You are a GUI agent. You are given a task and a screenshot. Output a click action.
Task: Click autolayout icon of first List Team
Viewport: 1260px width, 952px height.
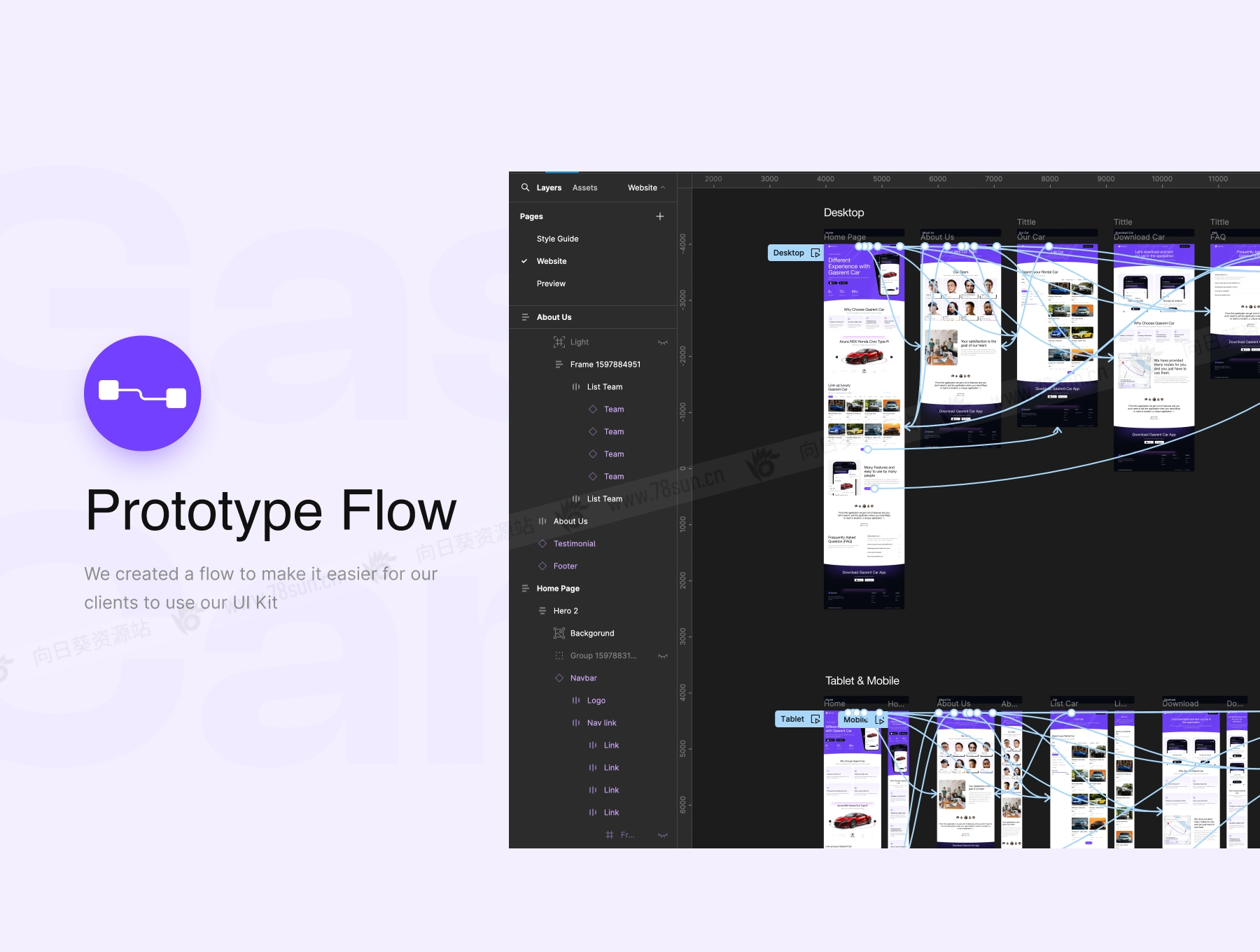[576, 386]
